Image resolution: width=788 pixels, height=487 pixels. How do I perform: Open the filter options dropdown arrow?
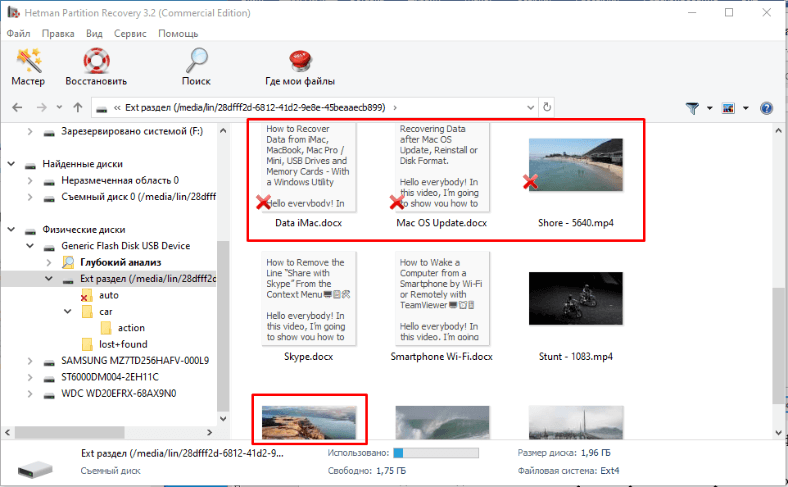[710, 108]
